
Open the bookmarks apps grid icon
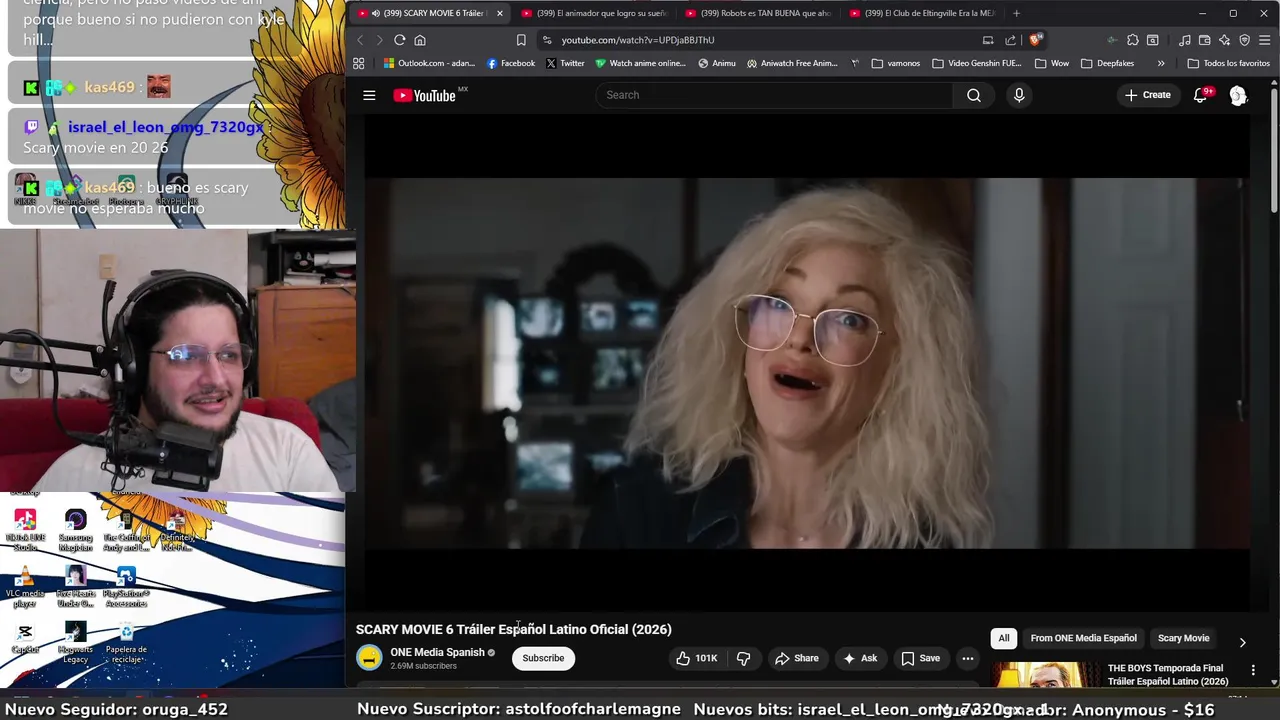pyautogui.click(x=359, y=63)
